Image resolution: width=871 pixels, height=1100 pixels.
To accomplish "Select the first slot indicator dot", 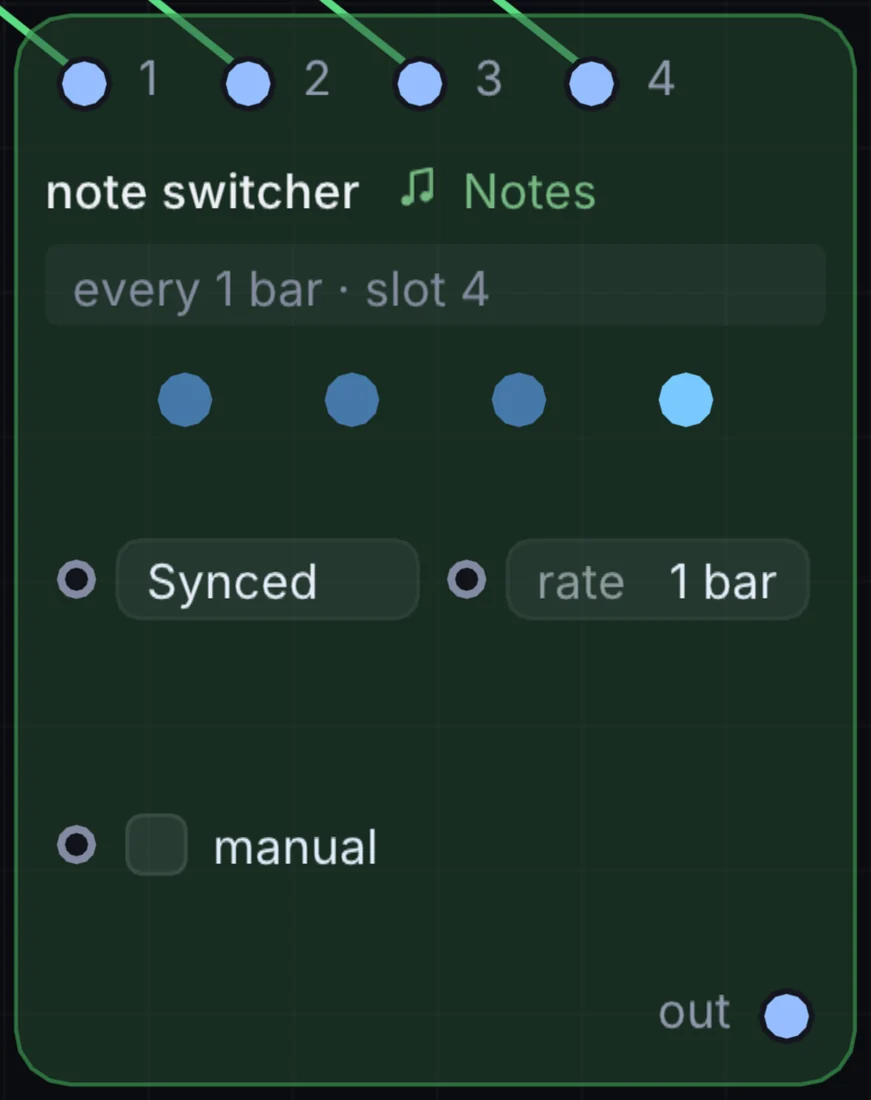I will point(185,400).
